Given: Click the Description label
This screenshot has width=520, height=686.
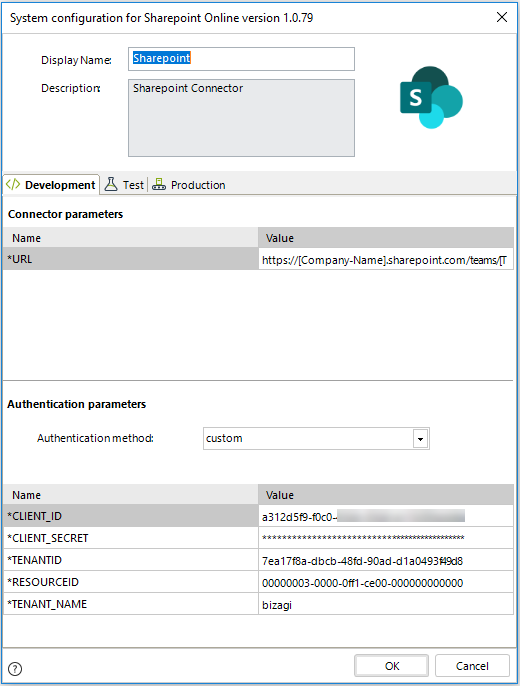Looking at the screenshot, I should coord(71,88).
